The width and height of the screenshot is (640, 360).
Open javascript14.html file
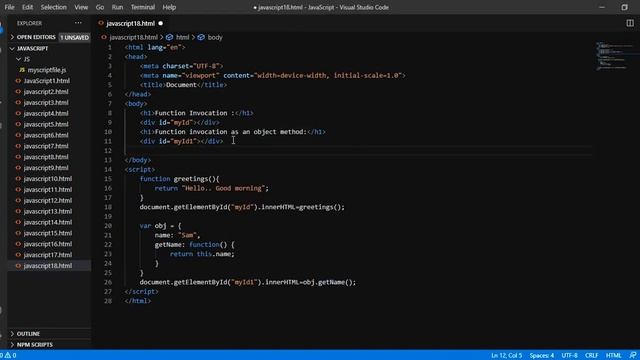(47, 222)
